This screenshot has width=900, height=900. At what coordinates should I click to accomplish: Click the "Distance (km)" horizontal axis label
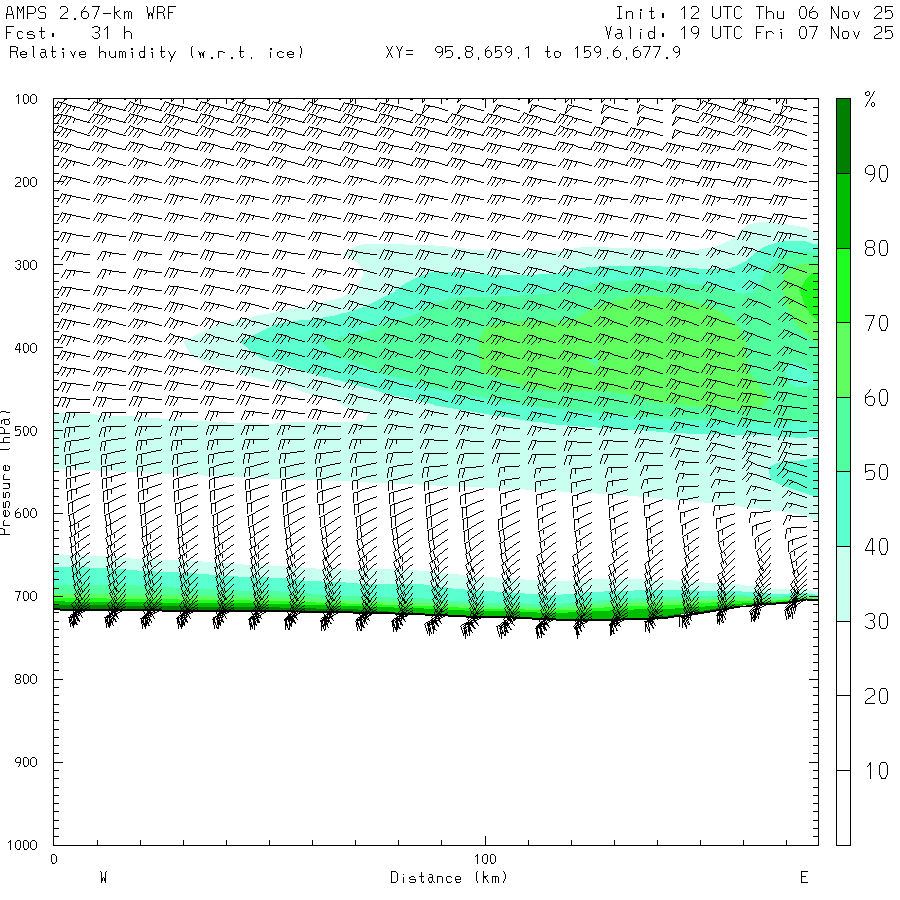tap(448, 878)
